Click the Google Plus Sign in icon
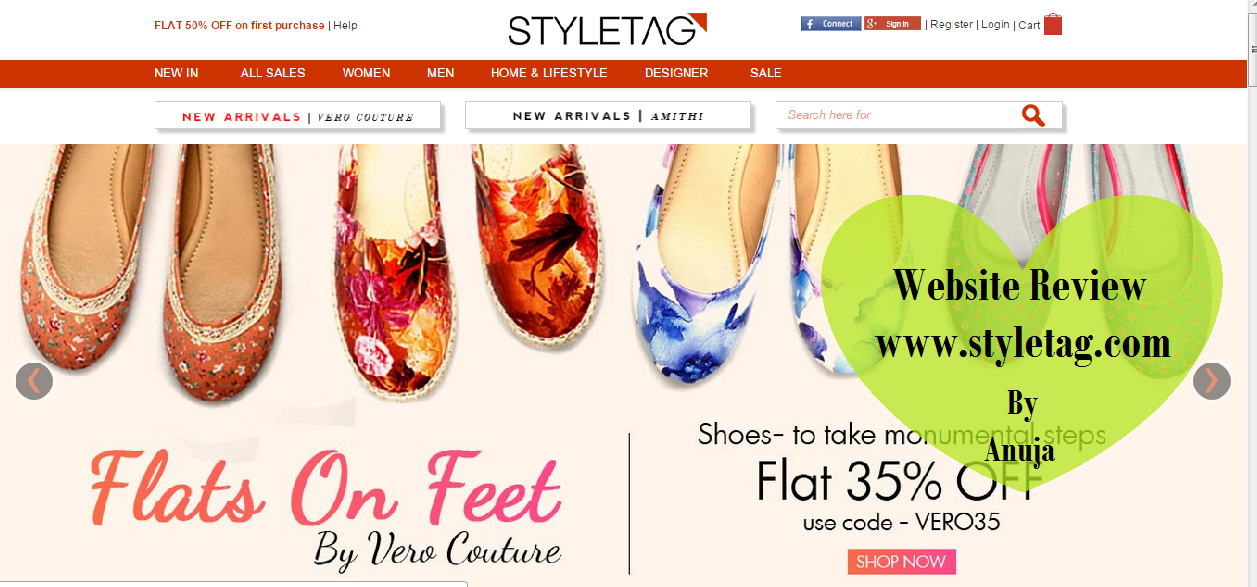1257x587 pixels. click(892, 24)
